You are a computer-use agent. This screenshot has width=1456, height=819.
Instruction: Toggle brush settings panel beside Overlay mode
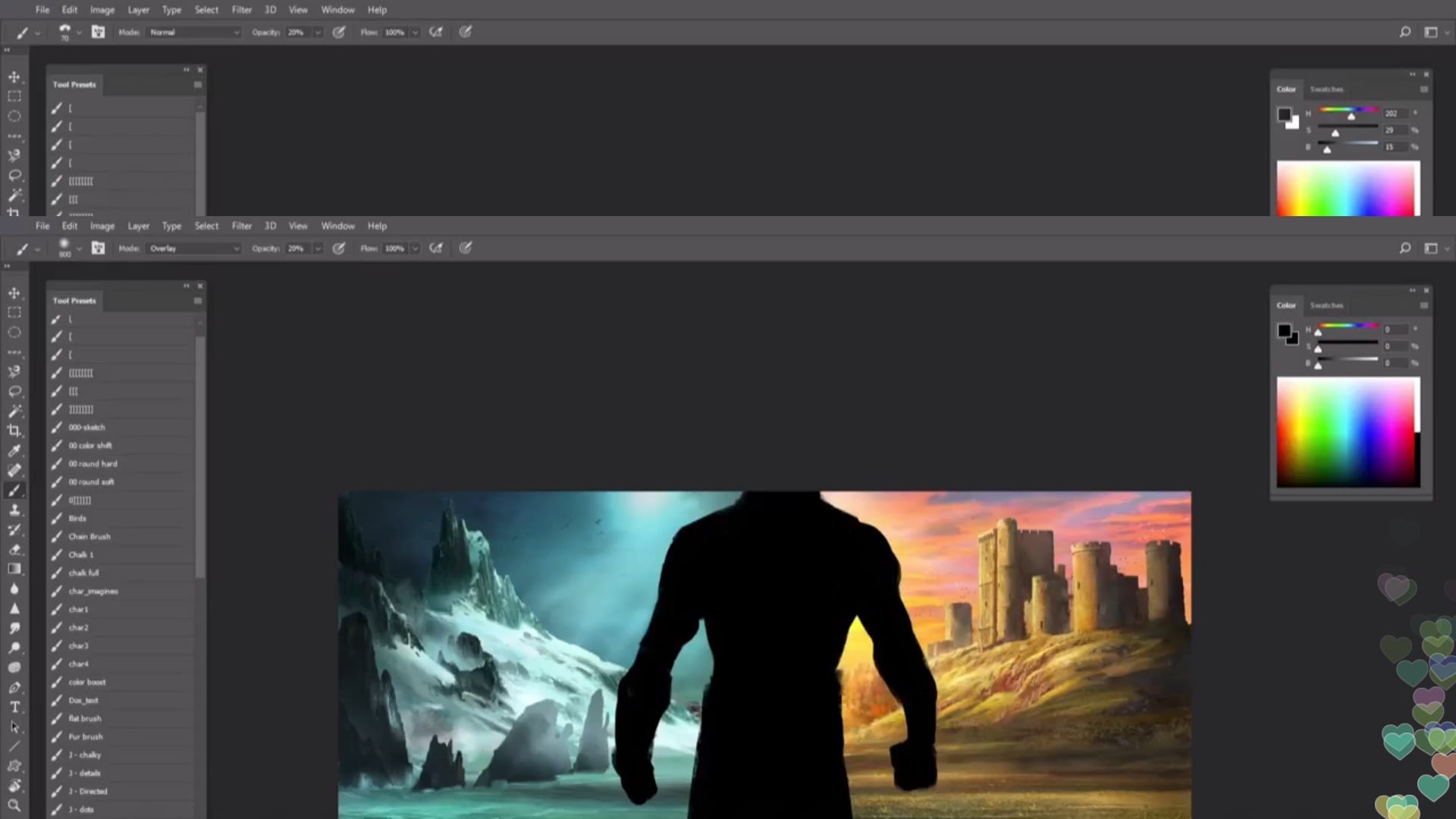point(98,248)
